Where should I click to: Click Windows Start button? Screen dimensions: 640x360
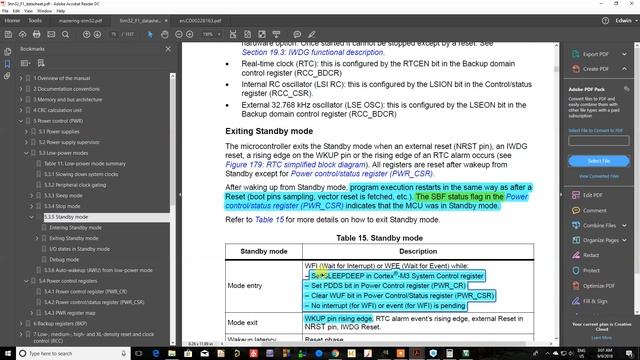pyautogui.click(x=8, y=353)
